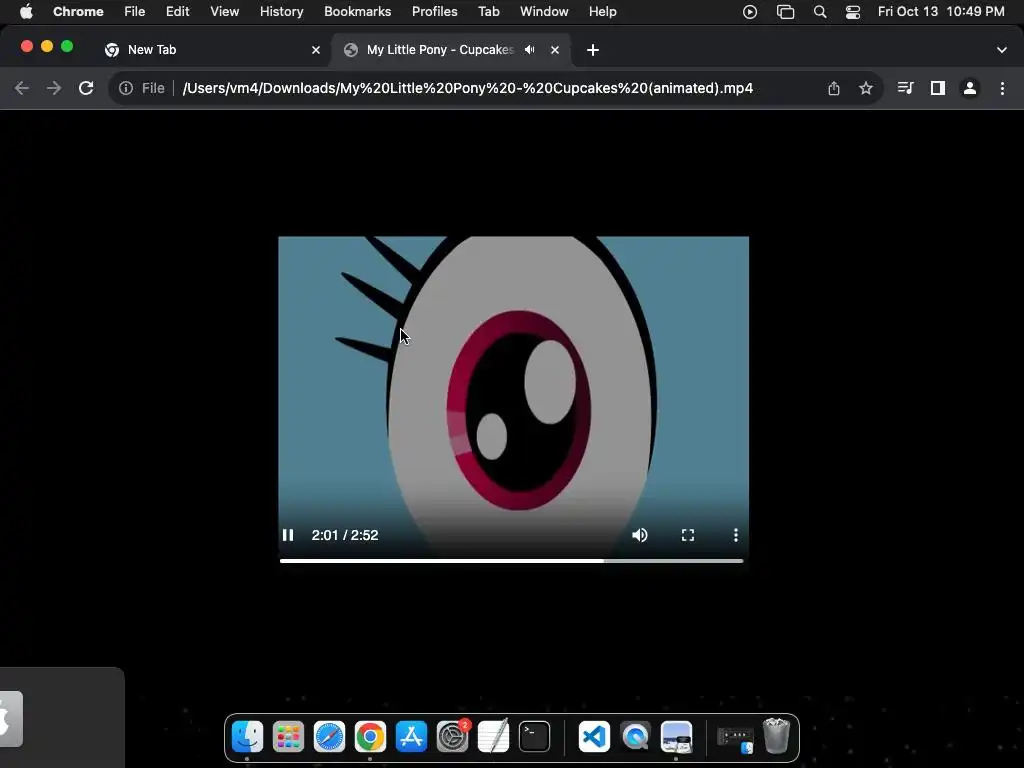Viewport: 1024px width, 768px height.
Task: Mute tab via audio indicator icon
Action: click(530, 50)
